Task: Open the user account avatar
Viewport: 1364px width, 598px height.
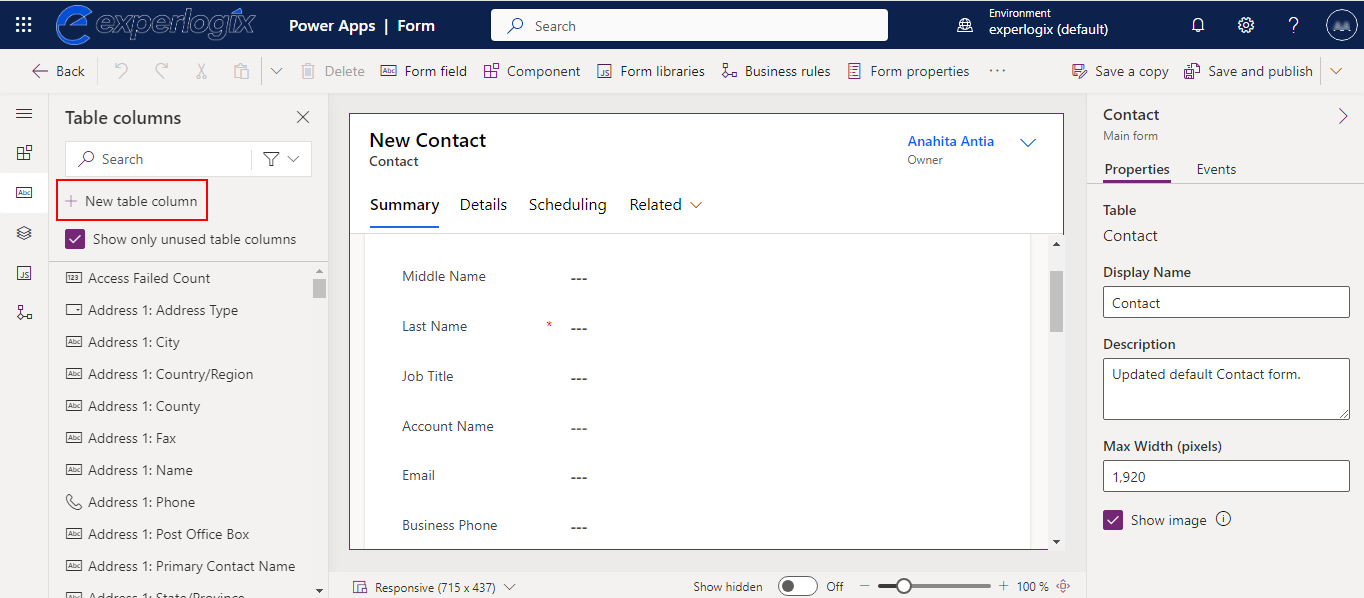Action: click(1340, 26)
